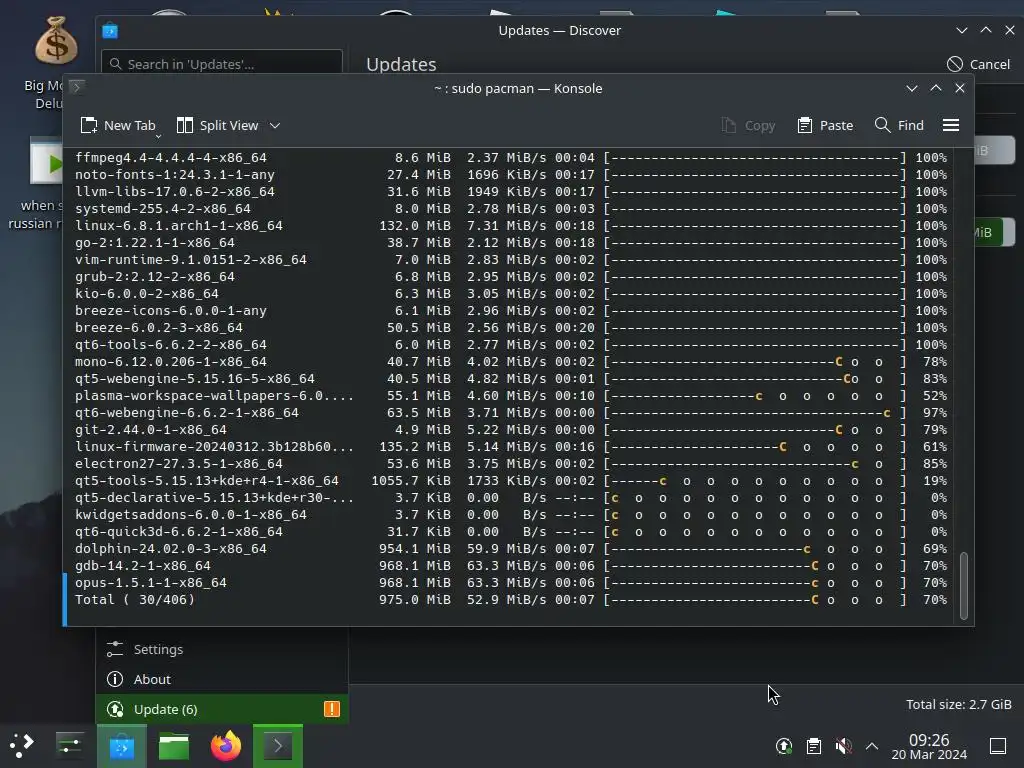Cancel the updates in Discover
Screen dimensions: 1024x768
(x=978, y=64)
